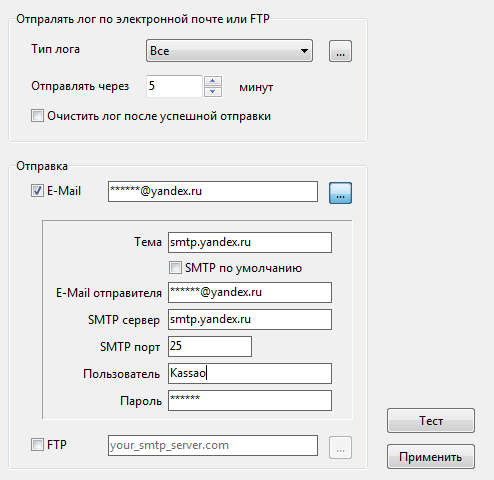Screen dimensions: 494x480
Task: Select the 'SMTP сервер' text field
Action: (250, 319)
